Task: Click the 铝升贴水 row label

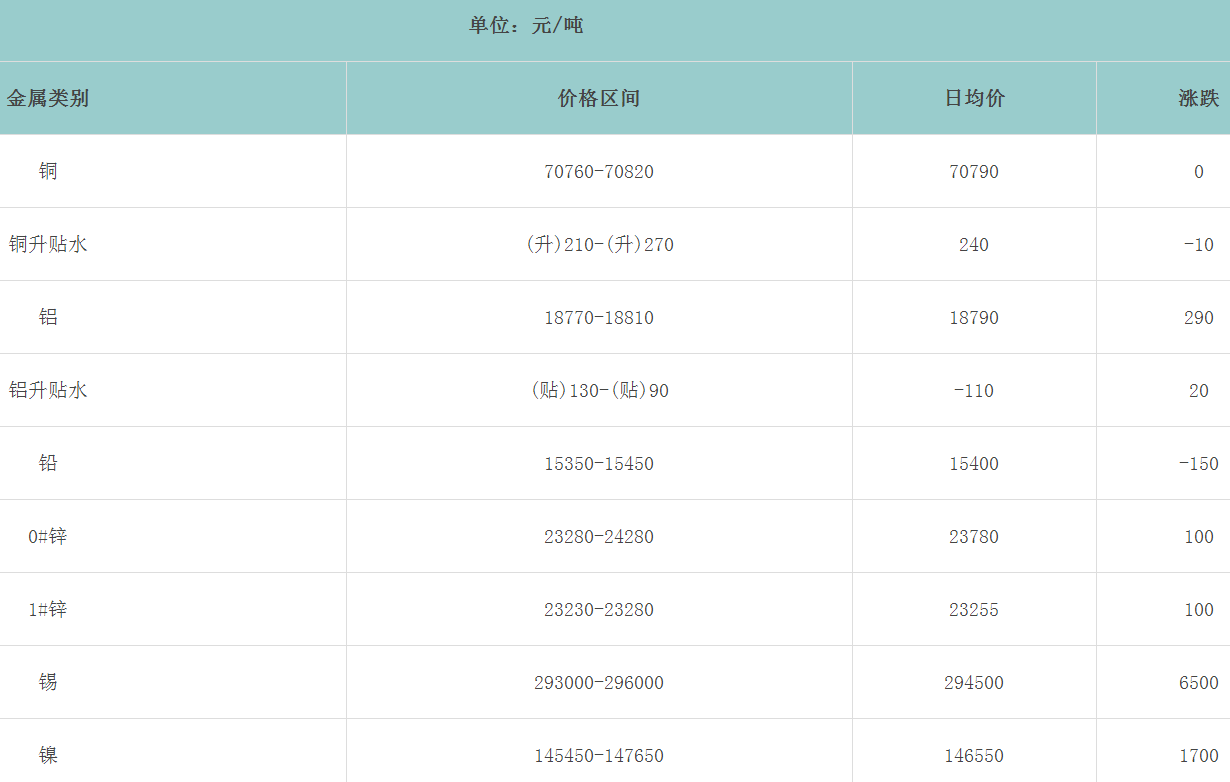Action: coord(48,390)
